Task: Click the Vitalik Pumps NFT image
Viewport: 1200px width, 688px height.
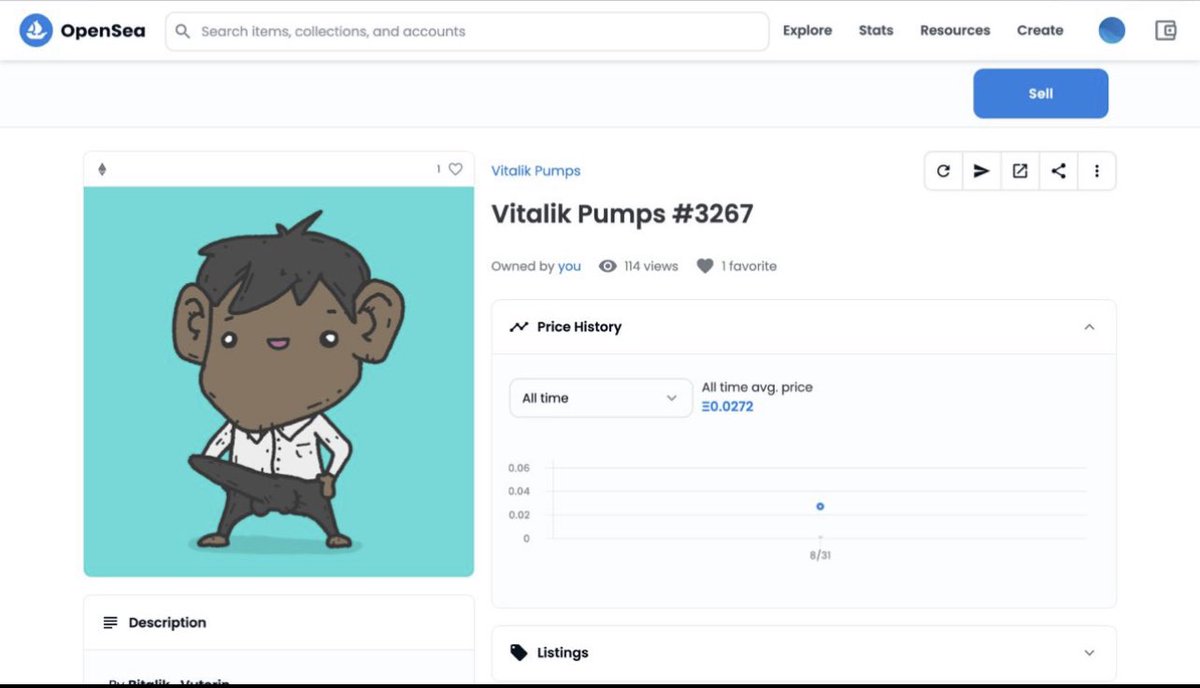Action: click(278, 381)
